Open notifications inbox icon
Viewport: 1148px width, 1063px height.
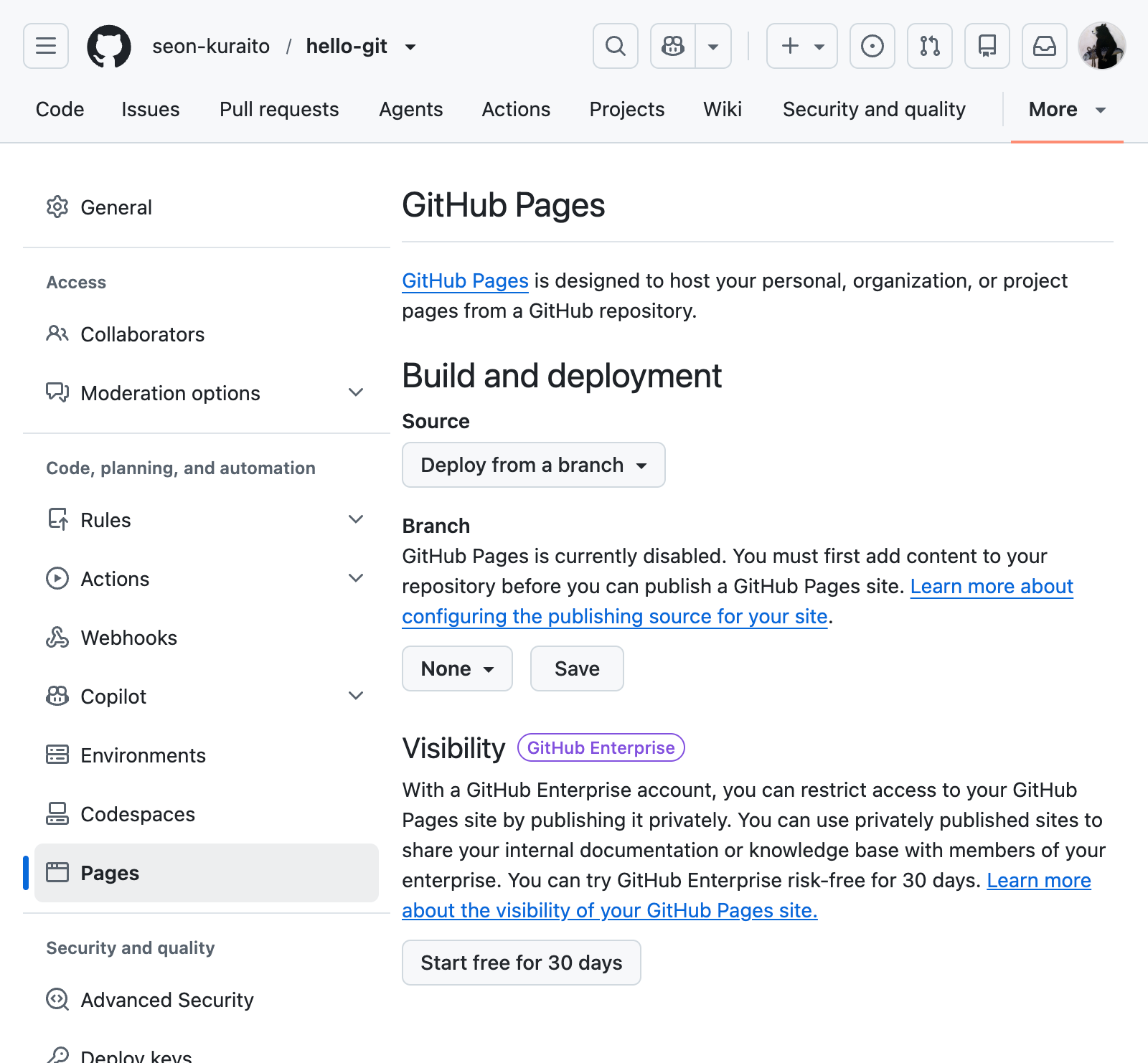tap(1045, 46)
